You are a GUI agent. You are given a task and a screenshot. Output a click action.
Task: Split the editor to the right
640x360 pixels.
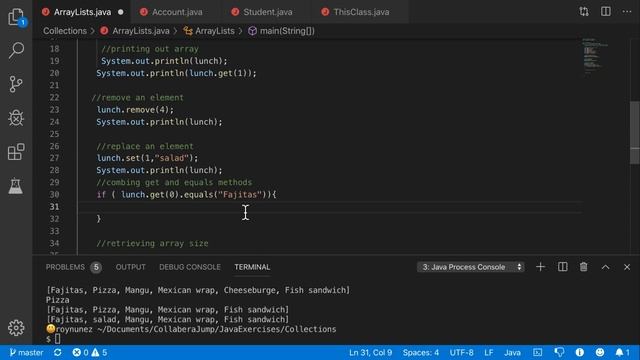[606, 12]
